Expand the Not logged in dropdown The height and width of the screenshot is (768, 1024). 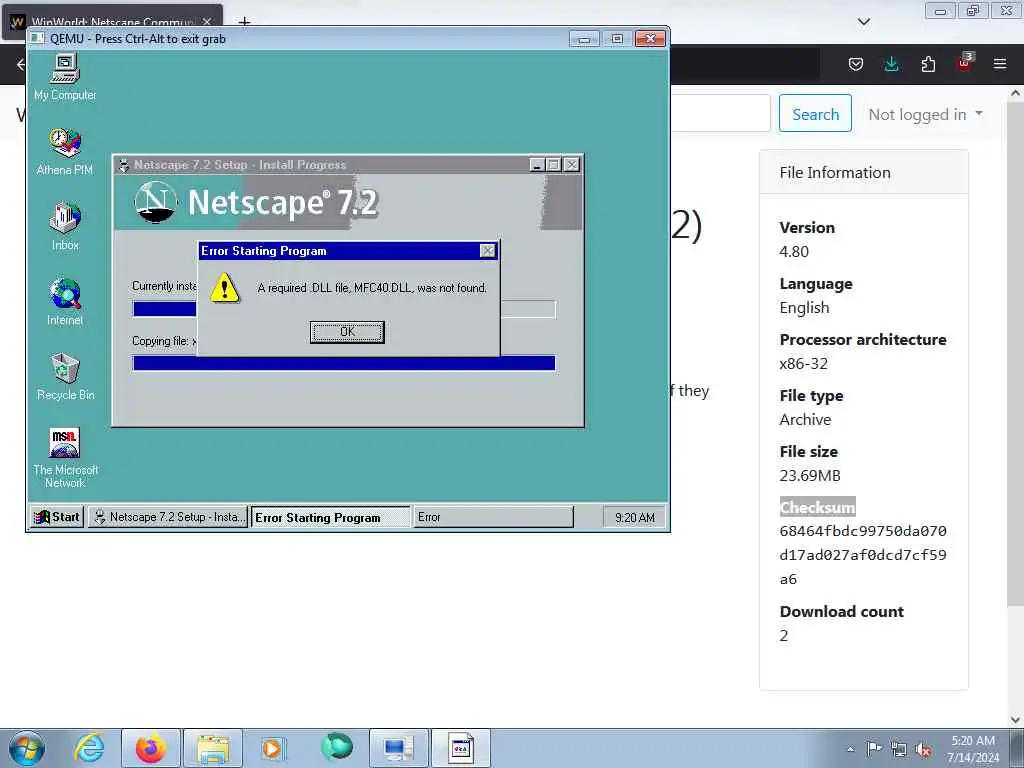coord(925,114)
